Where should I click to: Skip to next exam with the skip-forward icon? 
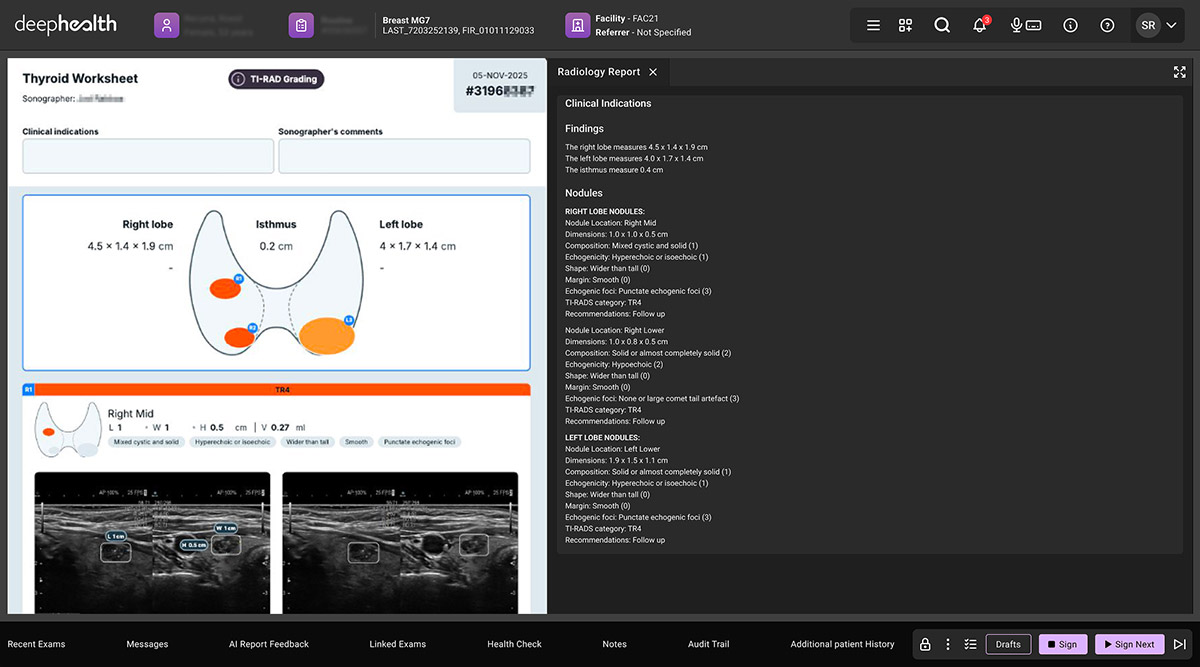(x=1180, y=644)
